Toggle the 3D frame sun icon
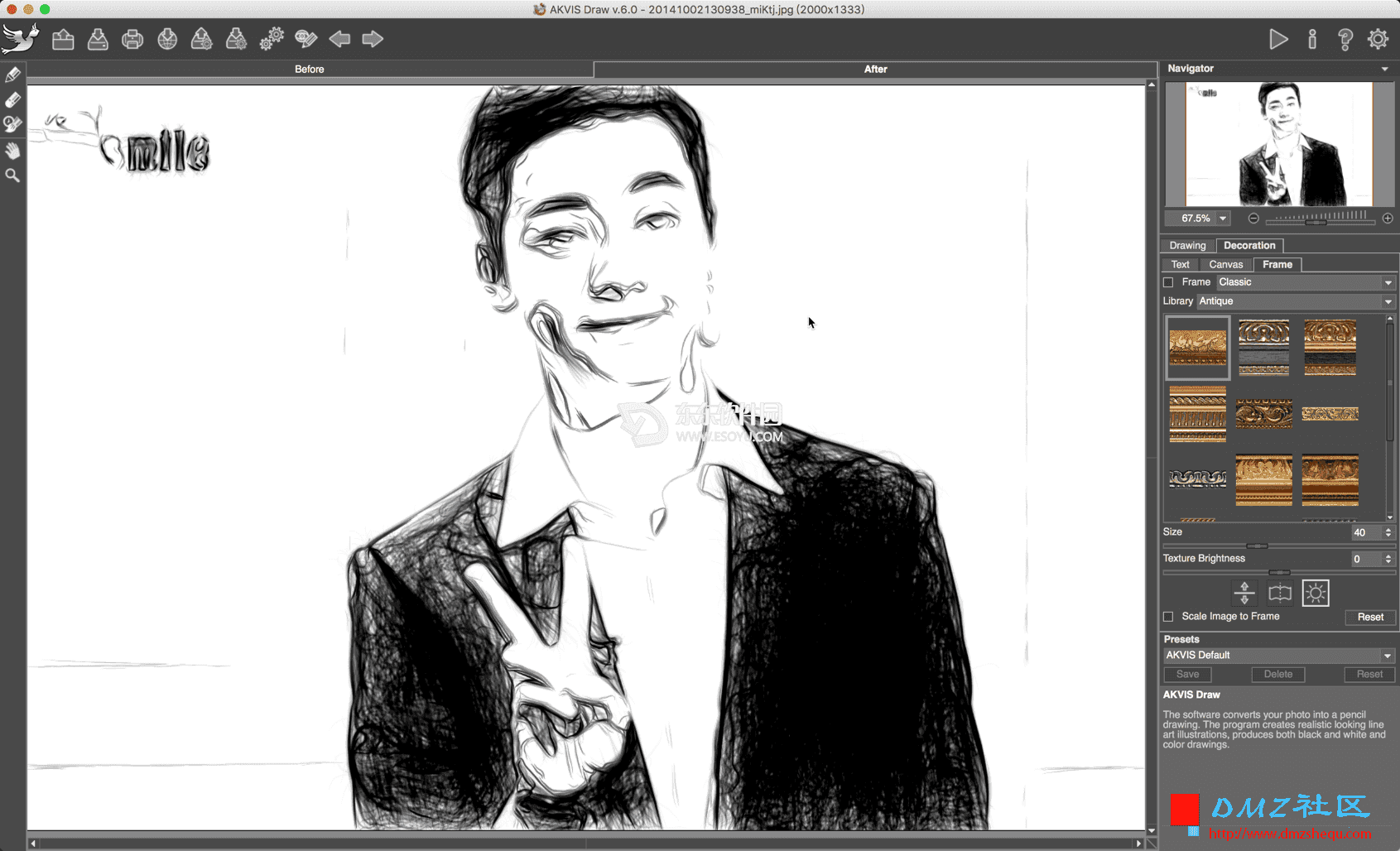The width and height of the screenshot is (1400, 851). coord(1316,593)
